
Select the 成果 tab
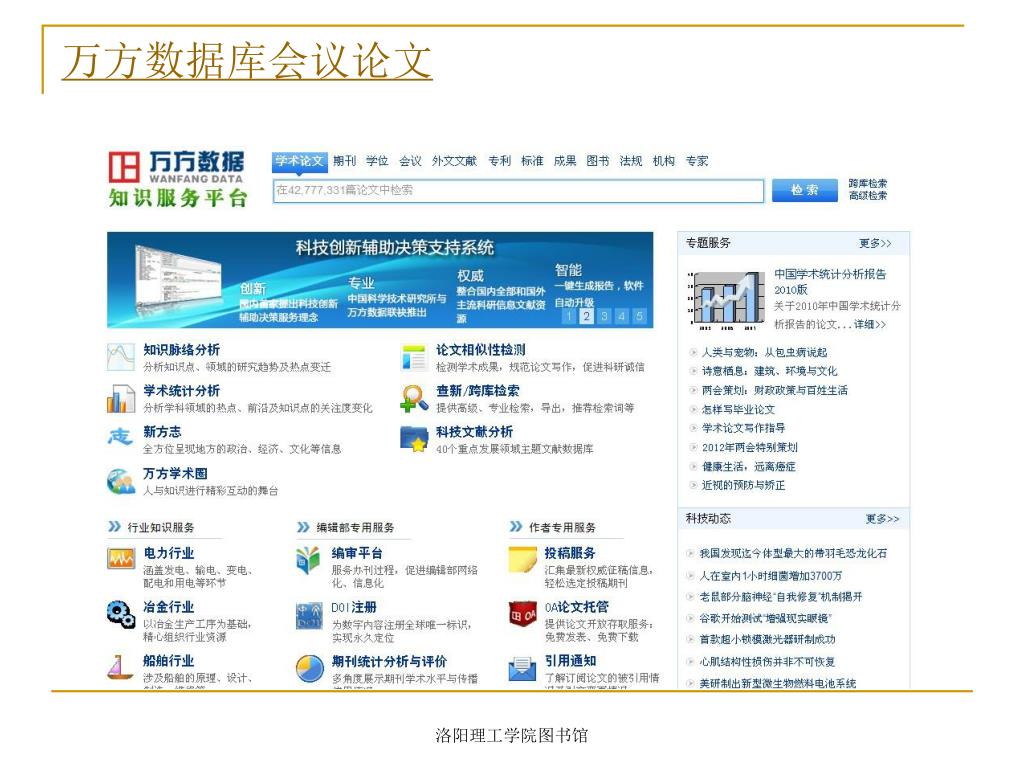565,161
